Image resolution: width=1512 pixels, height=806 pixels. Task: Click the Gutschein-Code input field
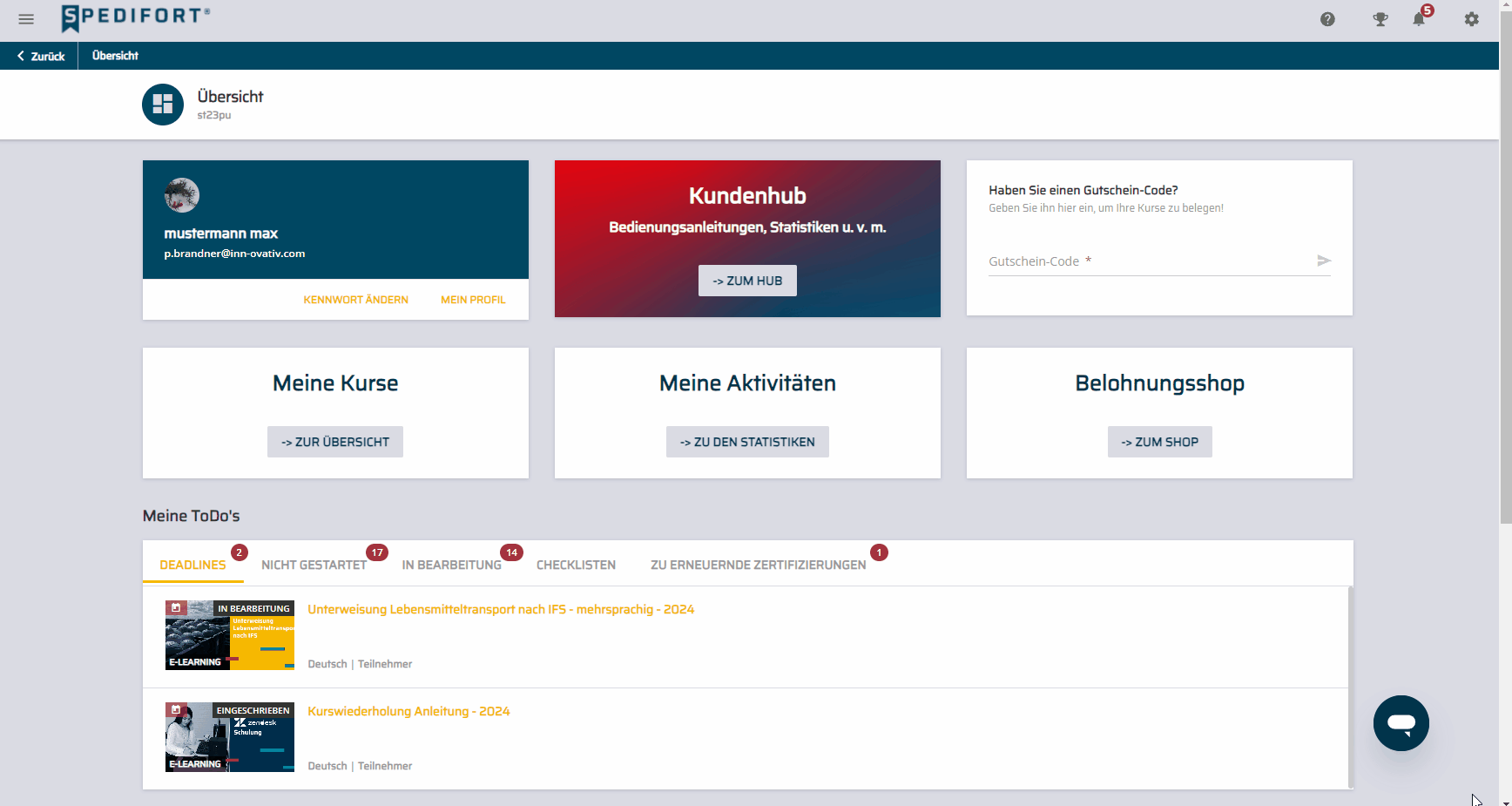pyautogui.click(x=1150, y=261)
